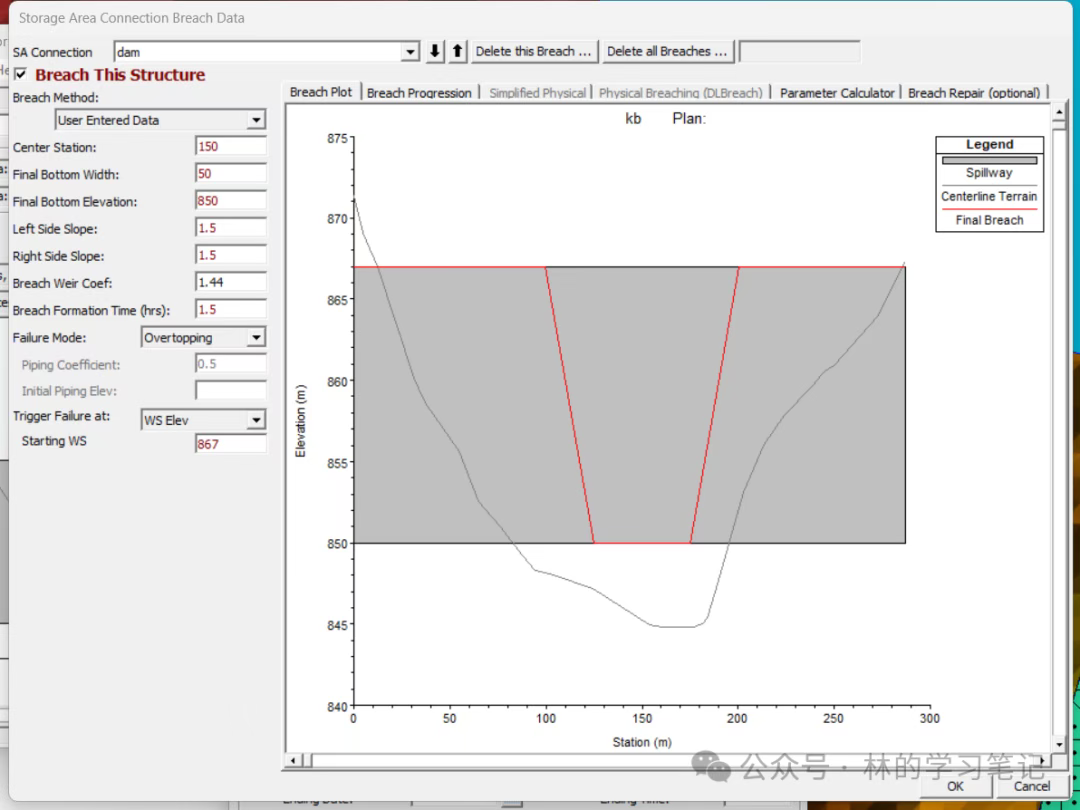Click the Final Breach red line legend entry
Screen dimensions: 1080x810
[x=989, y=219]
